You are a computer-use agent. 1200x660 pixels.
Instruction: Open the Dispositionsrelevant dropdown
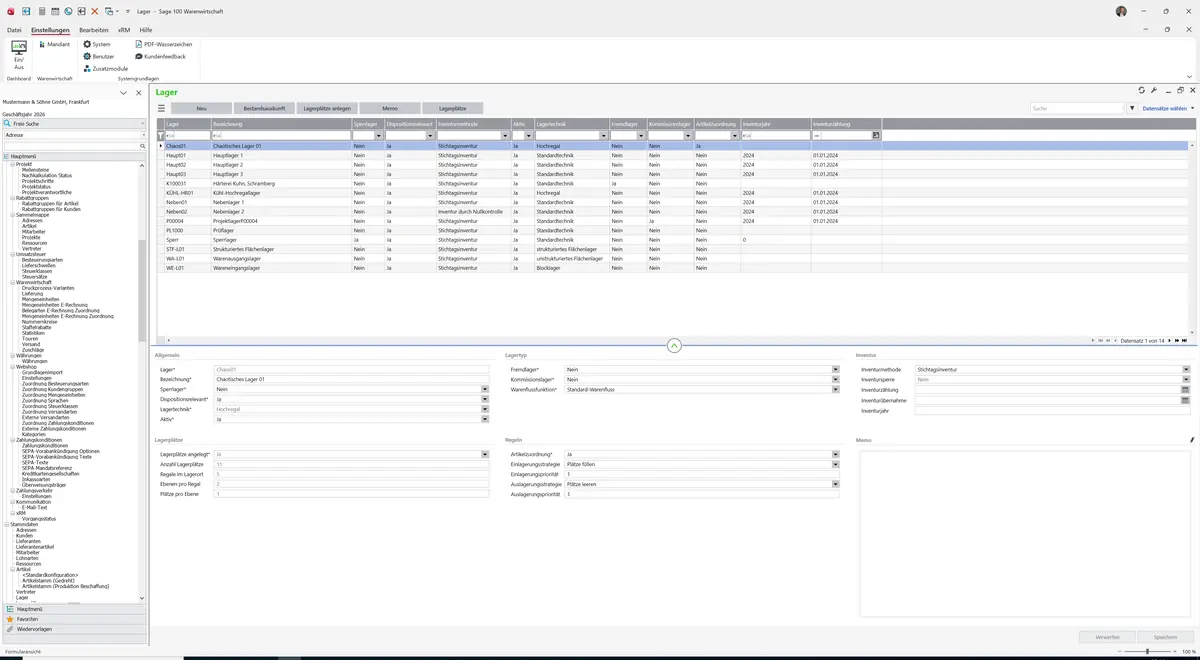point(485,399)
